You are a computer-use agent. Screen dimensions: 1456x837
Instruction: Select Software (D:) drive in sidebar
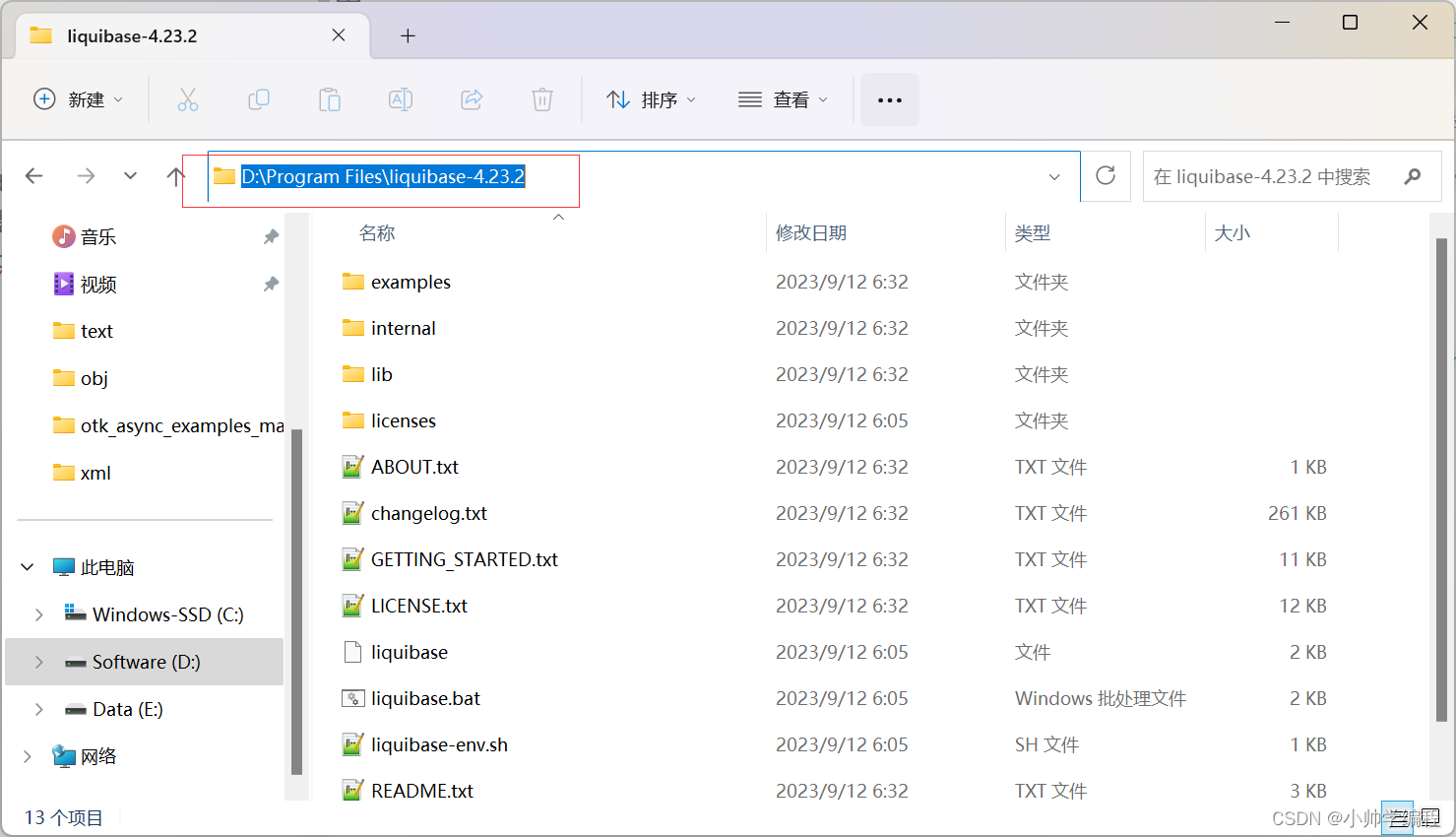[x=145, y=662]
